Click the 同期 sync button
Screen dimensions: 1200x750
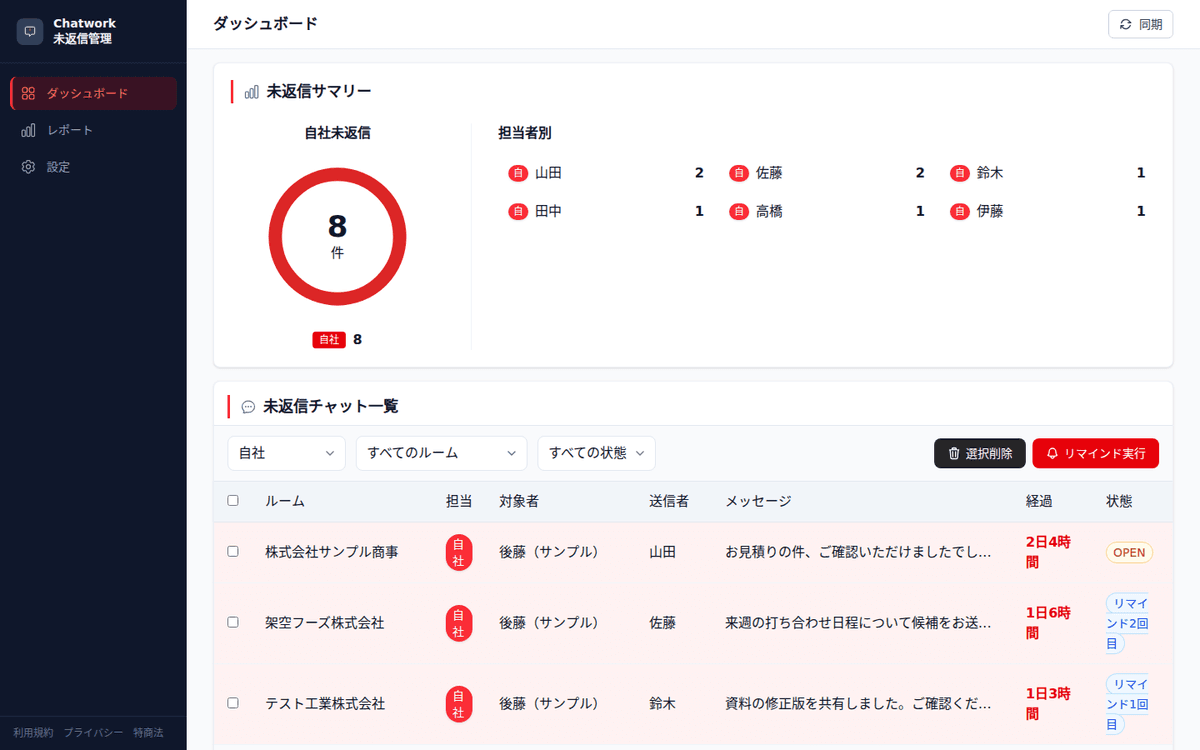(x=1141, y=24)
